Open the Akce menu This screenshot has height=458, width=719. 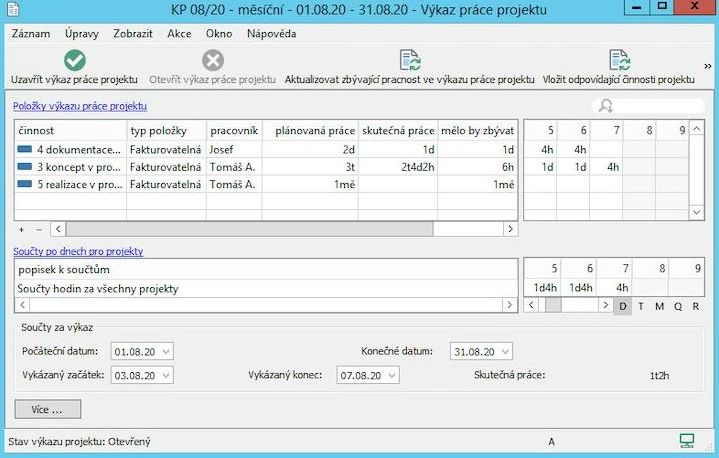click(x=179, y=33)
